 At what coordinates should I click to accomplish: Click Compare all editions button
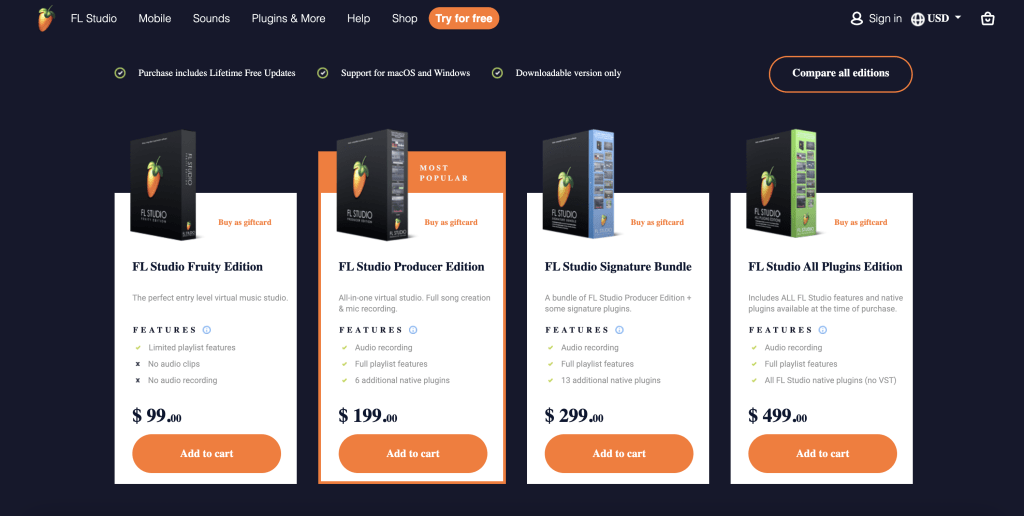pyautogui.click(x=840, y=74)
